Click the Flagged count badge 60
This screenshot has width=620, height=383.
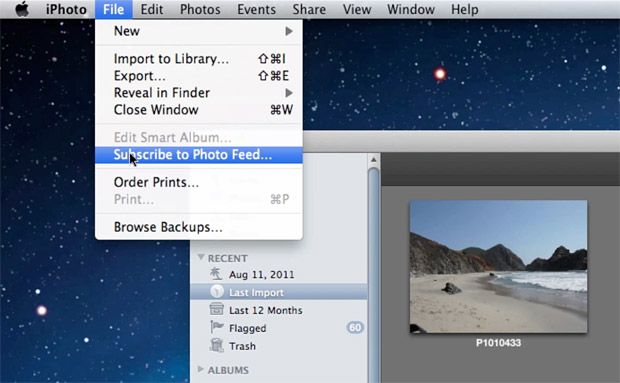[355, 328]
